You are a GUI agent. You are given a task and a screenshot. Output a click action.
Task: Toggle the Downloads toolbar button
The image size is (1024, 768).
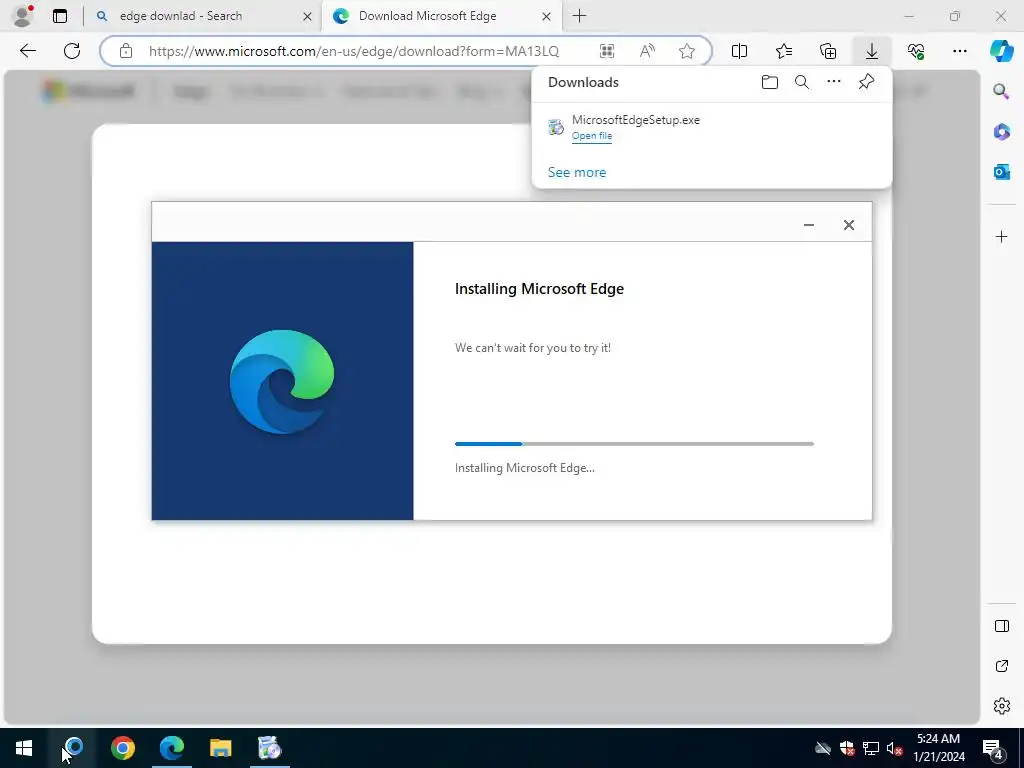tap(872, 51)
